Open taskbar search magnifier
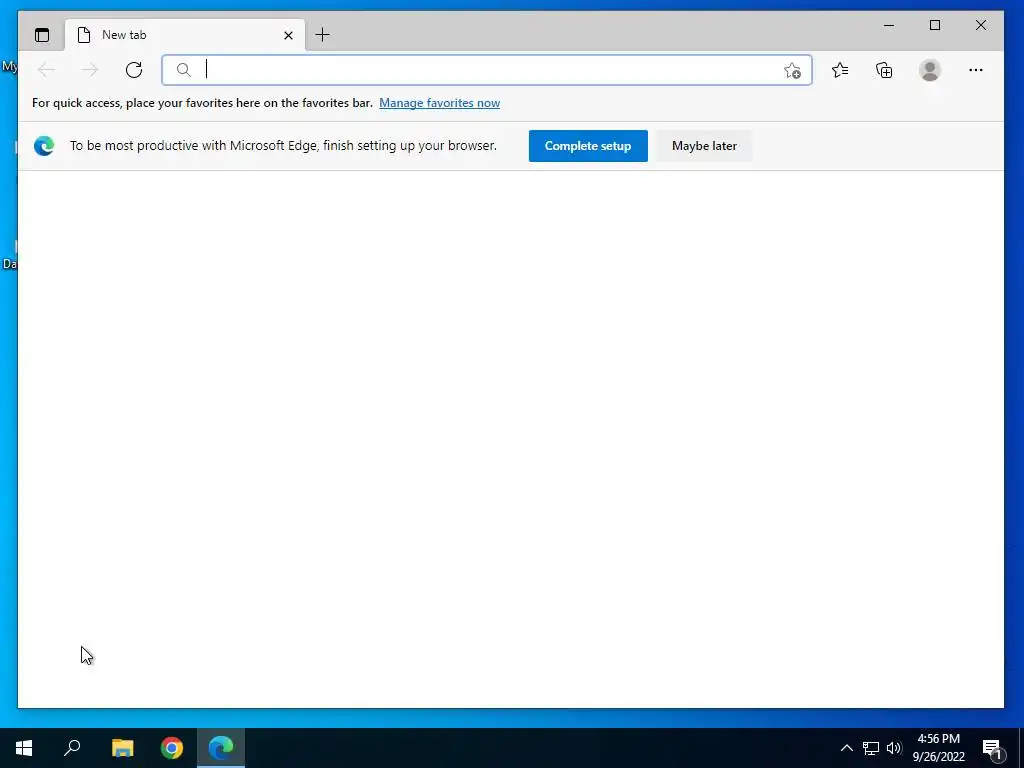The height and width of the screenshot is (768, 1024). 72,748
